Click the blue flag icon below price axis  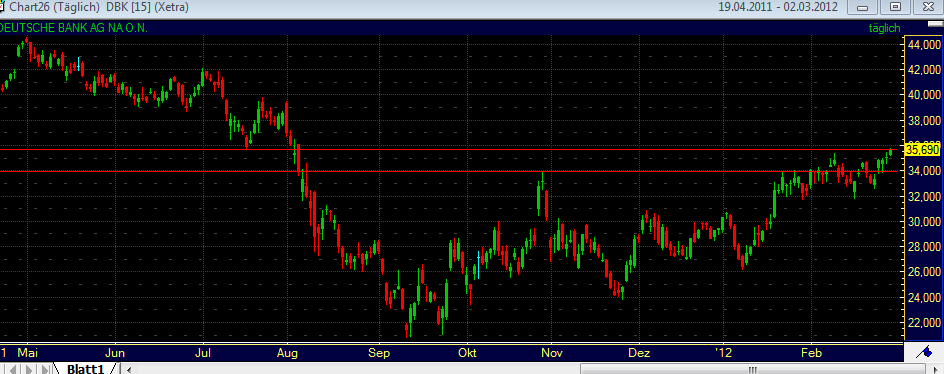coord(923,352)
